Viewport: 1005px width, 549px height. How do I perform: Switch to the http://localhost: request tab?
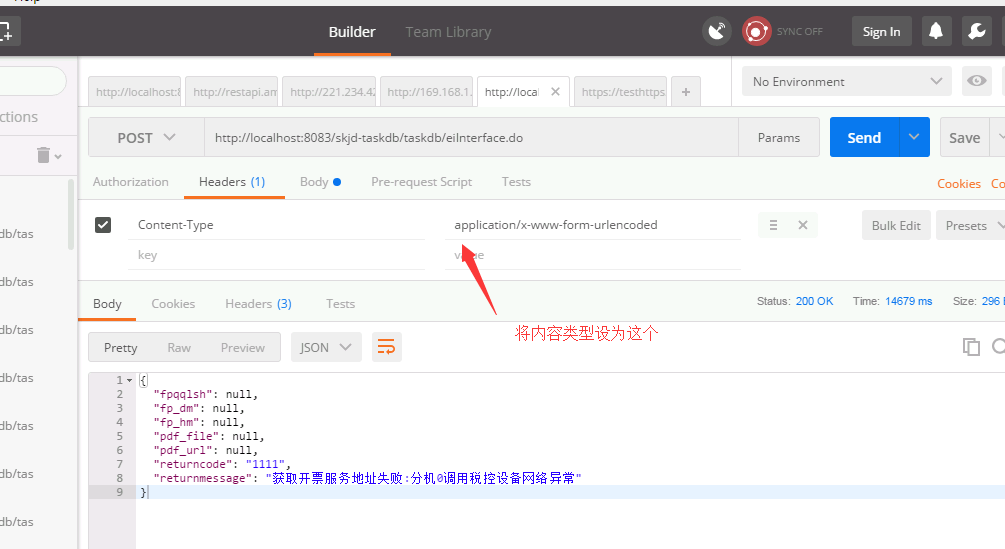(x=135, y=92)
